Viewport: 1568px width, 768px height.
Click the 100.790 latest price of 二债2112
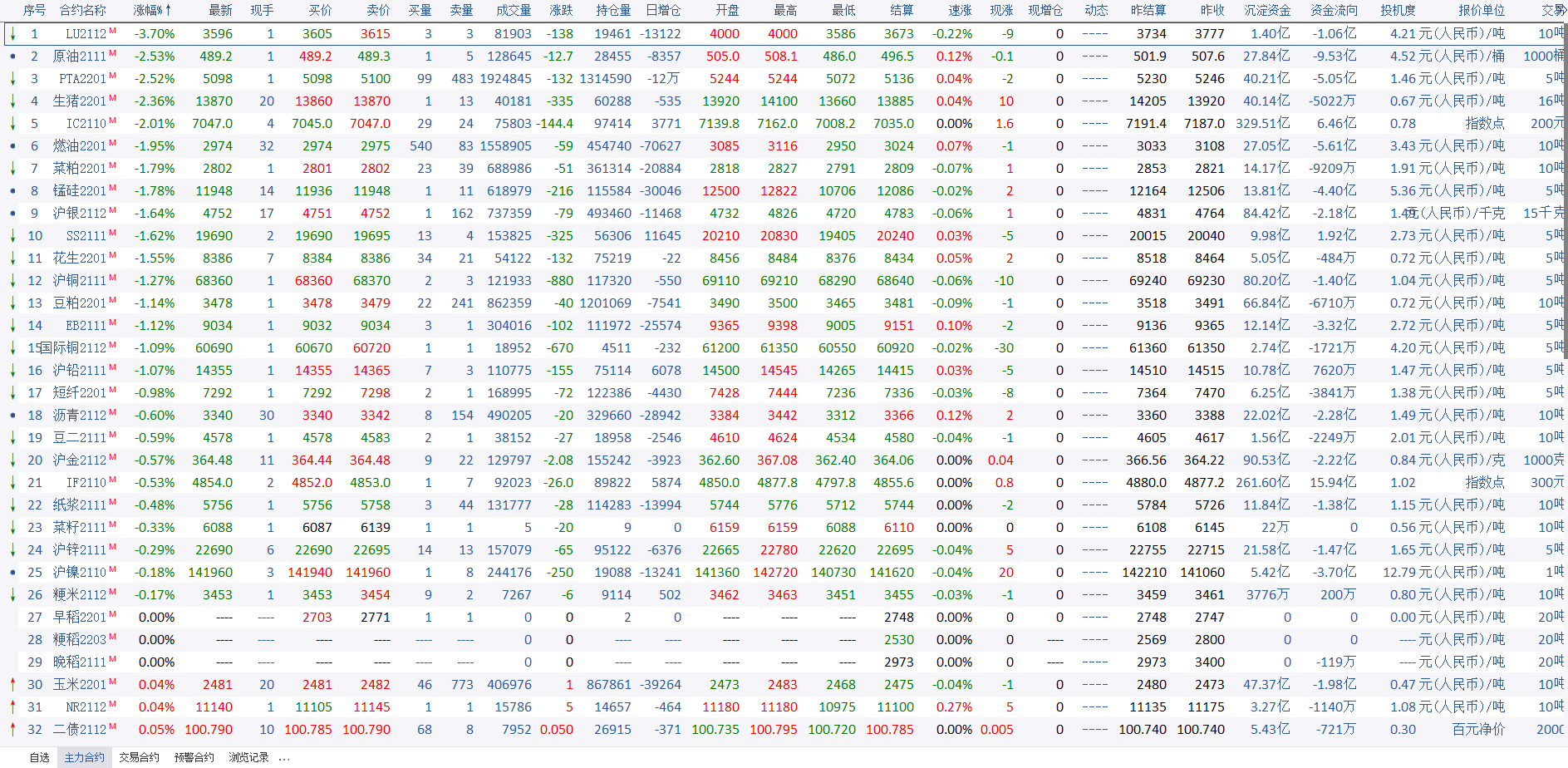click(x=209, y=730)
